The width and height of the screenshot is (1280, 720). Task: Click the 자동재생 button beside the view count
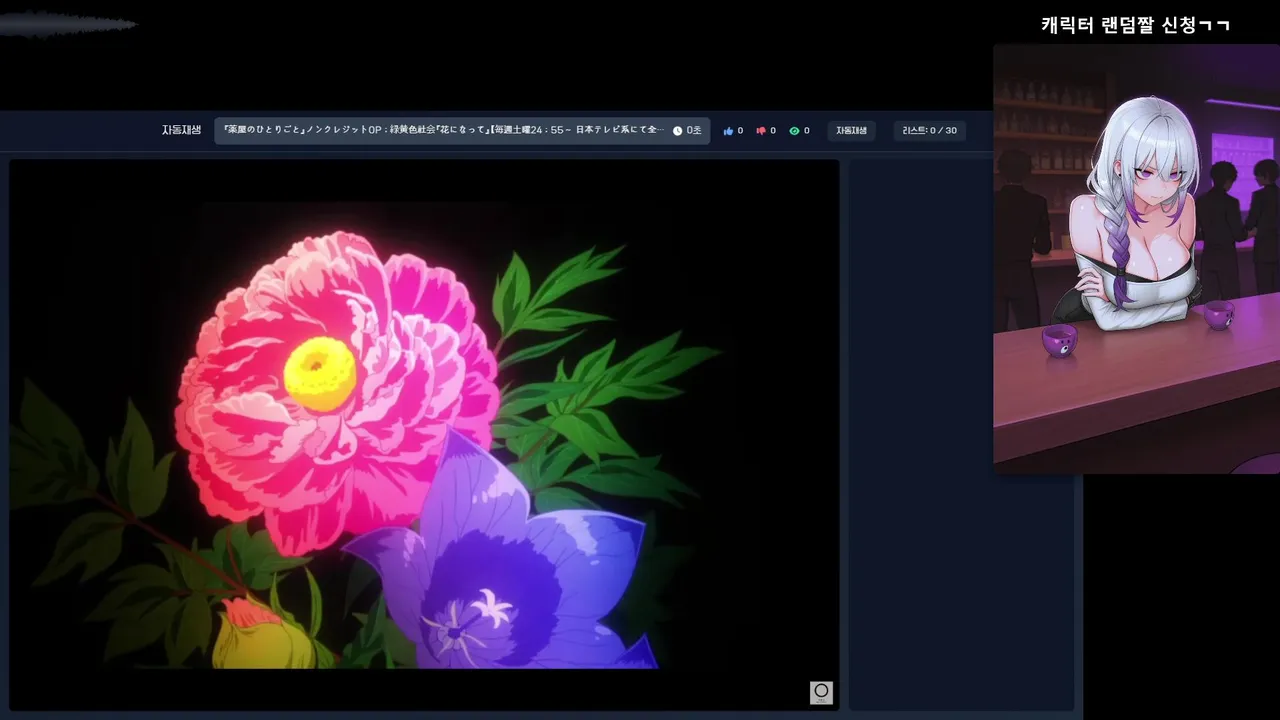851,131
